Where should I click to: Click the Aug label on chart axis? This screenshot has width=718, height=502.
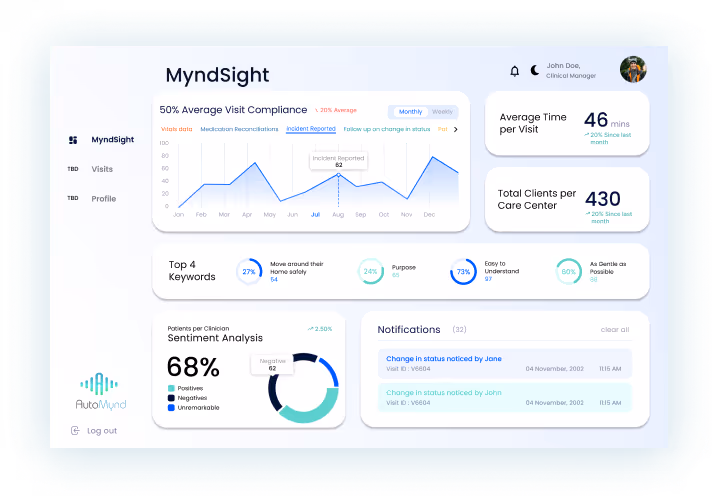(x=338, y=214)
